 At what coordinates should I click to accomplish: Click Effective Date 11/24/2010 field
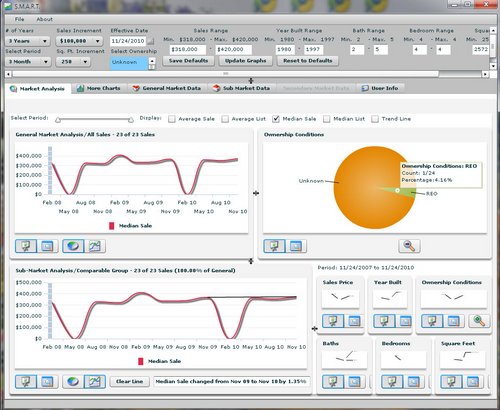128,41
